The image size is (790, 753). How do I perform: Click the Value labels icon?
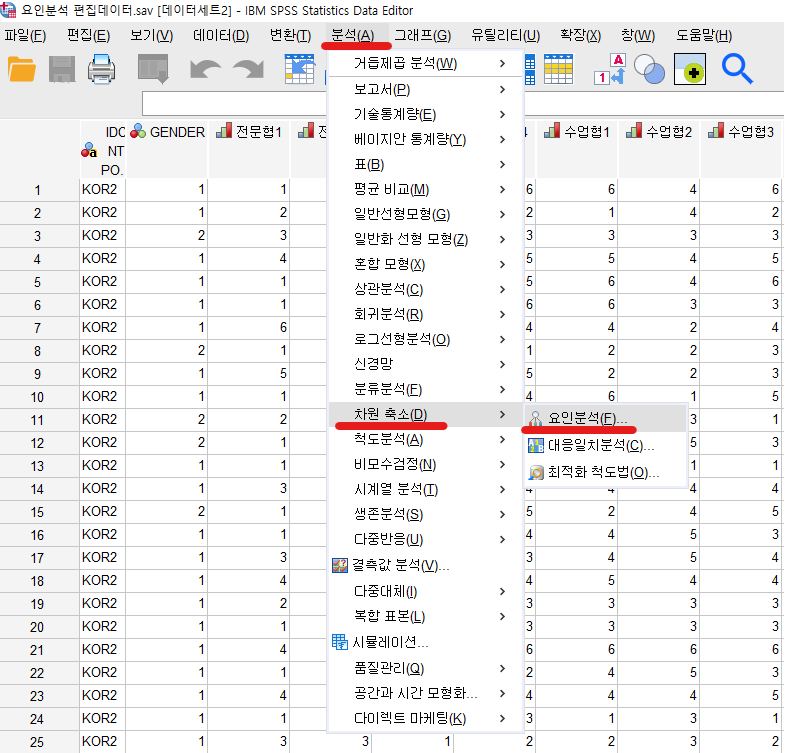tap(610, 69)
